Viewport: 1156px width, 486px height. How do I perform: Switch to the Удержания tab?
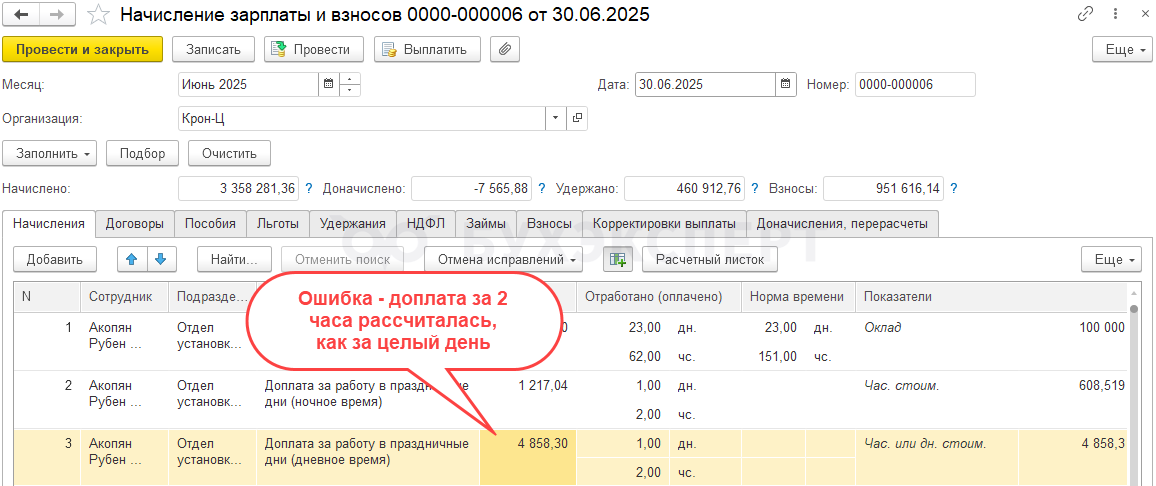[x=352, y=223]
